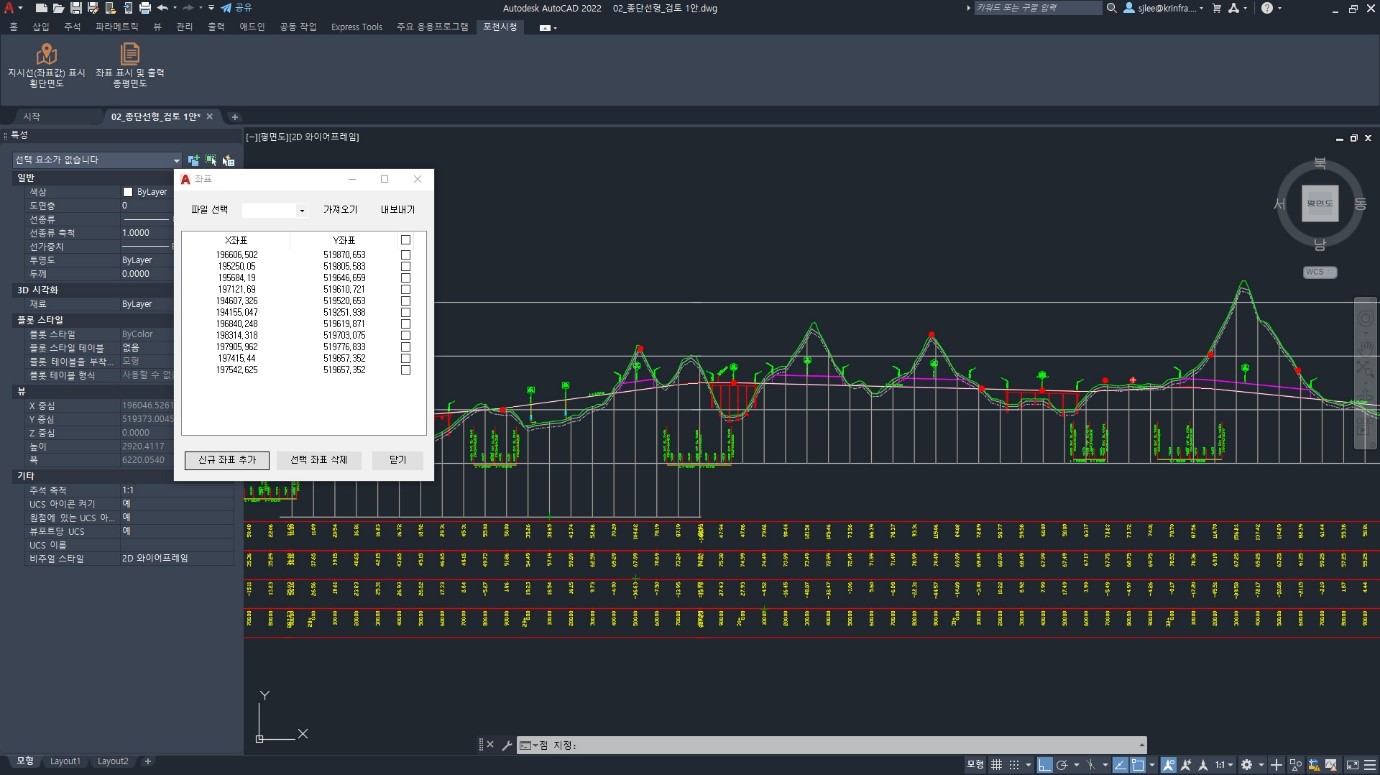Click the toggle PICKADD icon in properties palette
This screenshot has height=775, width=1380.
click(x=193, y=160)
